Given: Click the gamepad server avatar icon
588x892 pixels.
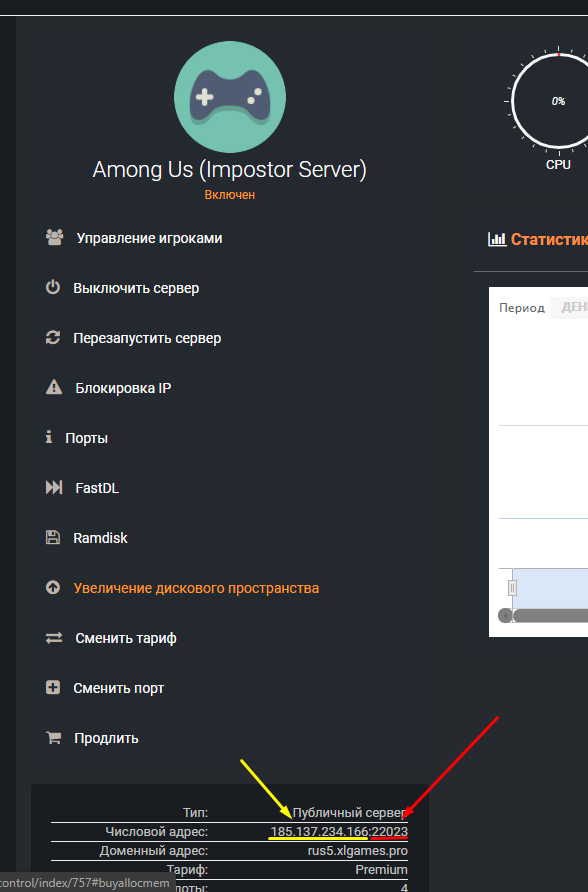Looking at the screenshot, I should point(230,97).
